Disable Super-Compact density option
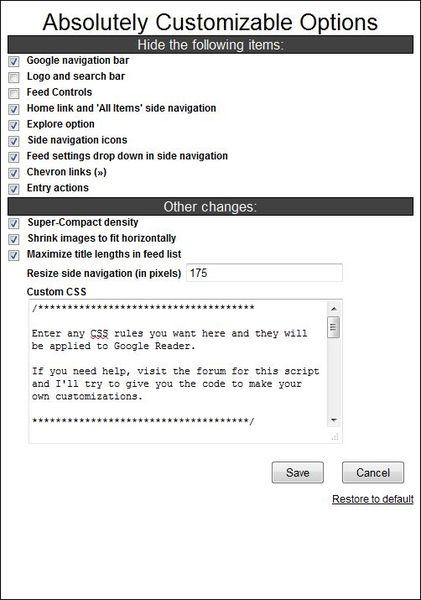The image size is (421, 600). point(14,223)
